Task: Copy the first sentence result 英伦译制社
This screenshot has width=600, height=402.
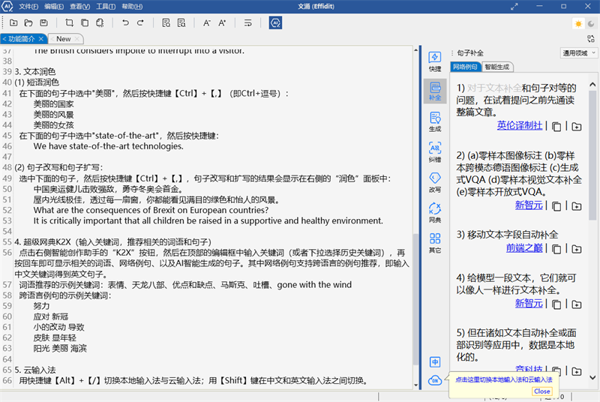Action: [x=558, y=126]
